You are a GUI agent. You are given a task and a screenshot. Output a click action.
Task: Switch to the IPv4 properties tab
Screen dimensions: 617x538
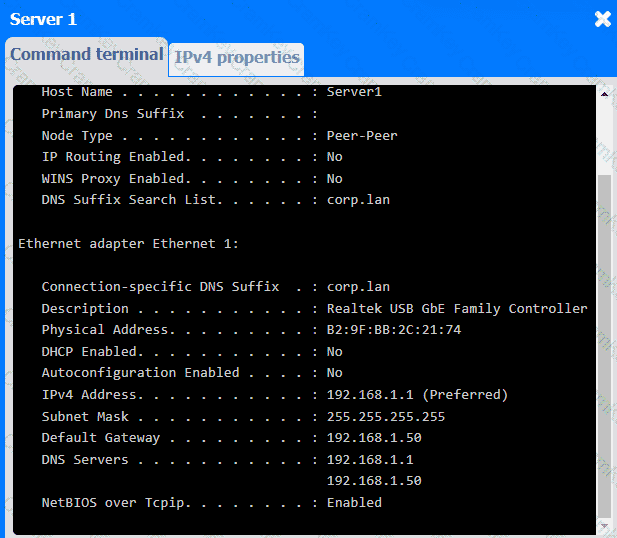click(x=237, y=58)
